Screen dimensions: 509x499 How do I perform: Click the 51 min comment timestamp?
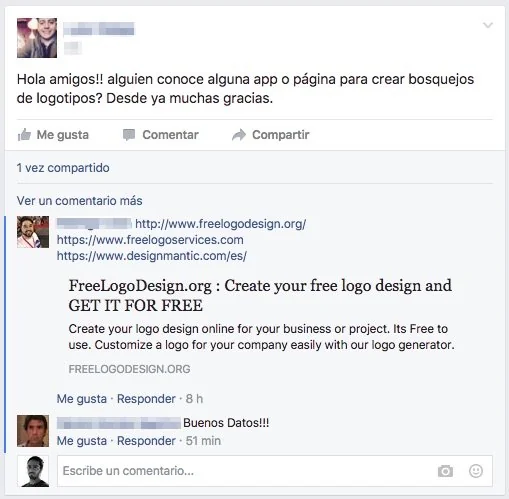(x=203, y=441)
